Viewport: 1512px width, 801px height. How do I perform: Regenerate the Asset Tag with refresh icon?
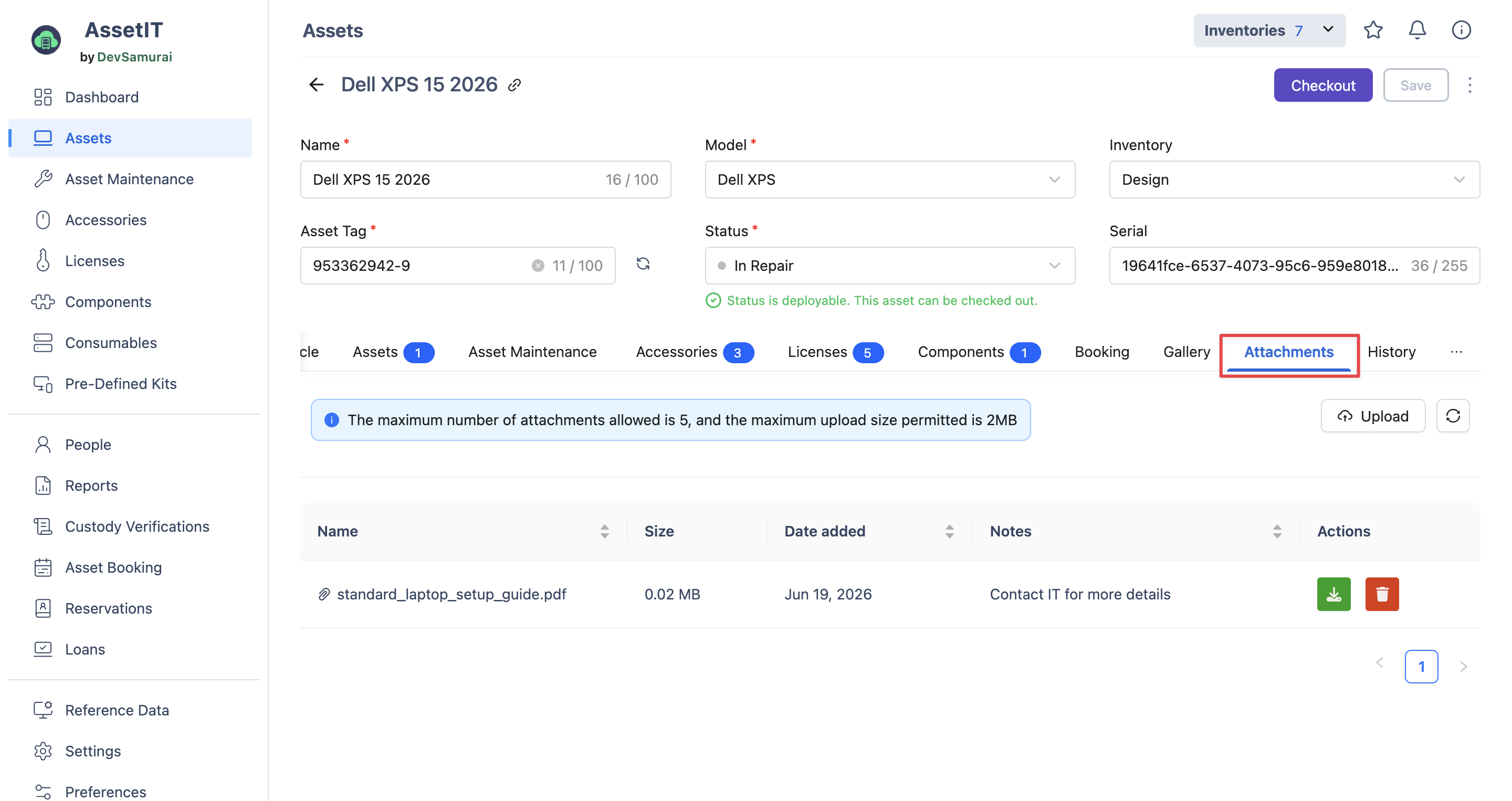(x=643, y=264)
